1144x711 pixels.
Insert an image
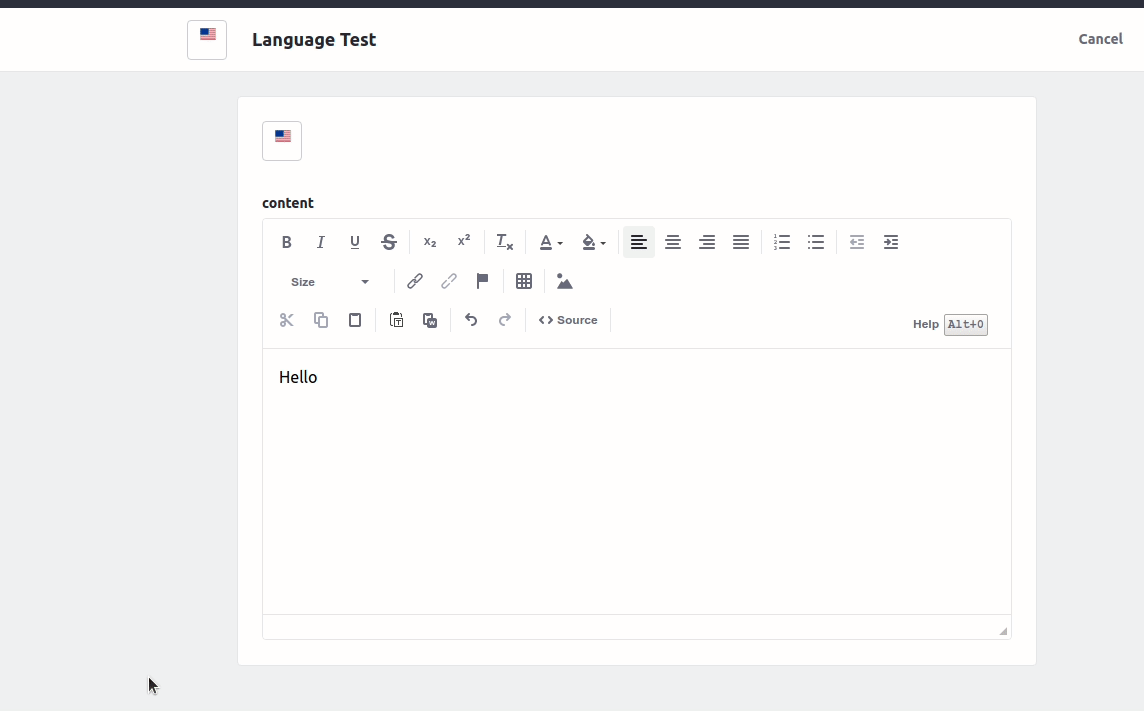pyautogui.click(x=565, y=281)
